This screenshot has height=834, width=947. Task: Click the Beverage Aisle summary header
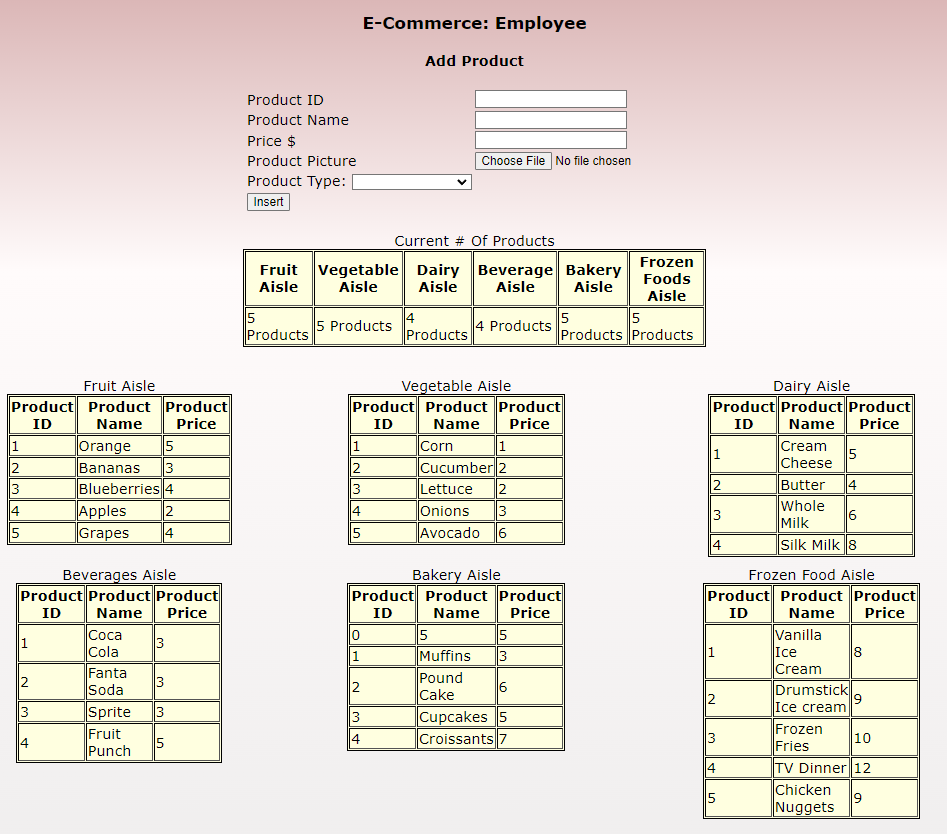[x=515, y=278]
